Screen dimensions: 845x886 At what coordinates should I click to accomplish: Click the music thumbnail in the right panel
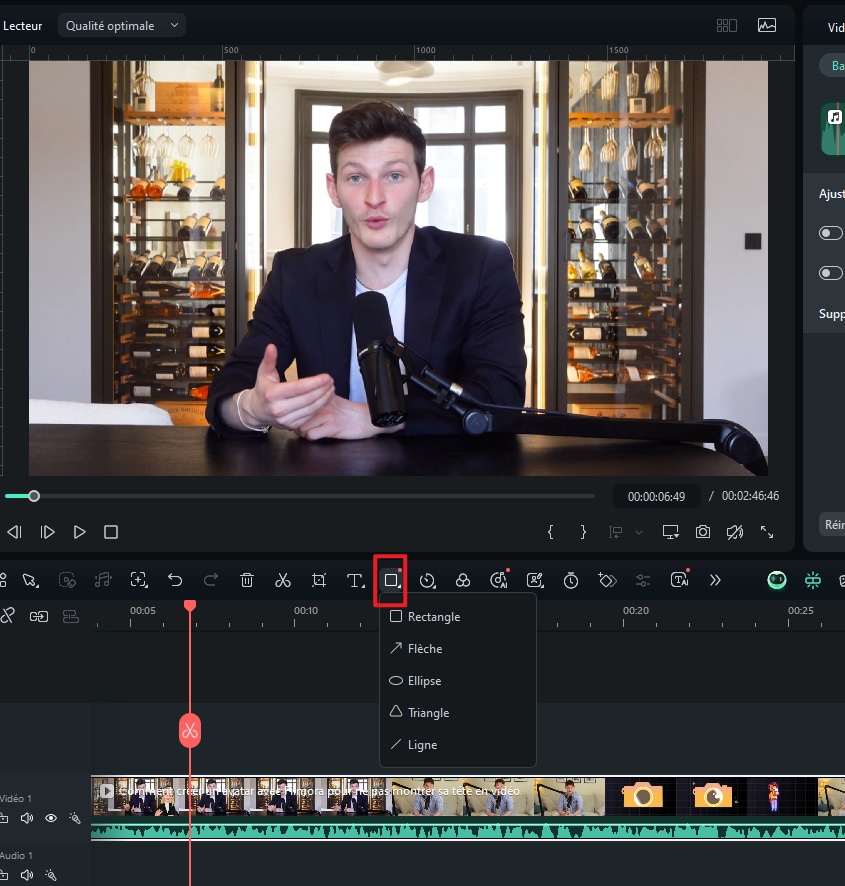[833, 129]
